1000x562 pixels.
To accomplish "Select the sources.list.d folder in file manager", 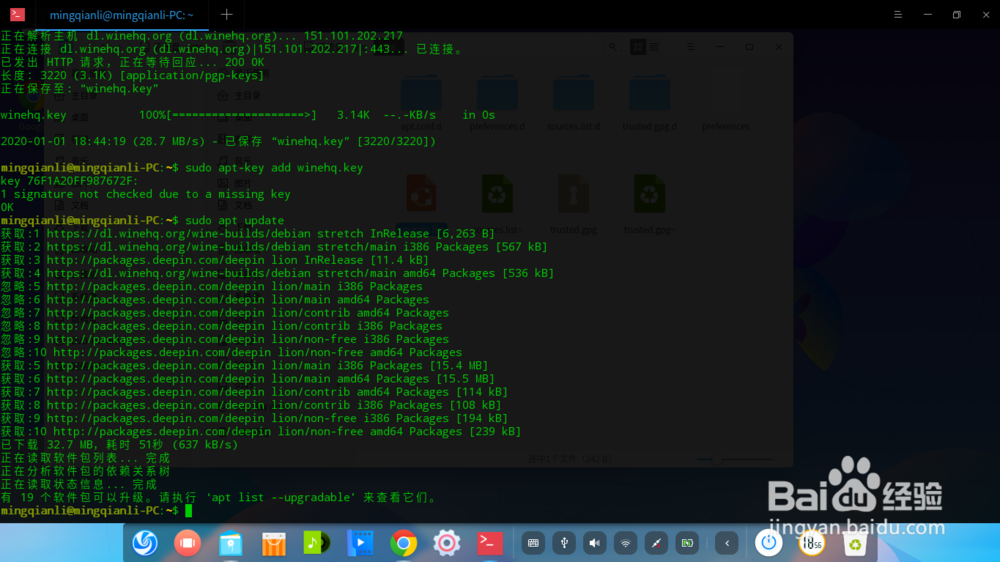I will (x=573, y=102).
